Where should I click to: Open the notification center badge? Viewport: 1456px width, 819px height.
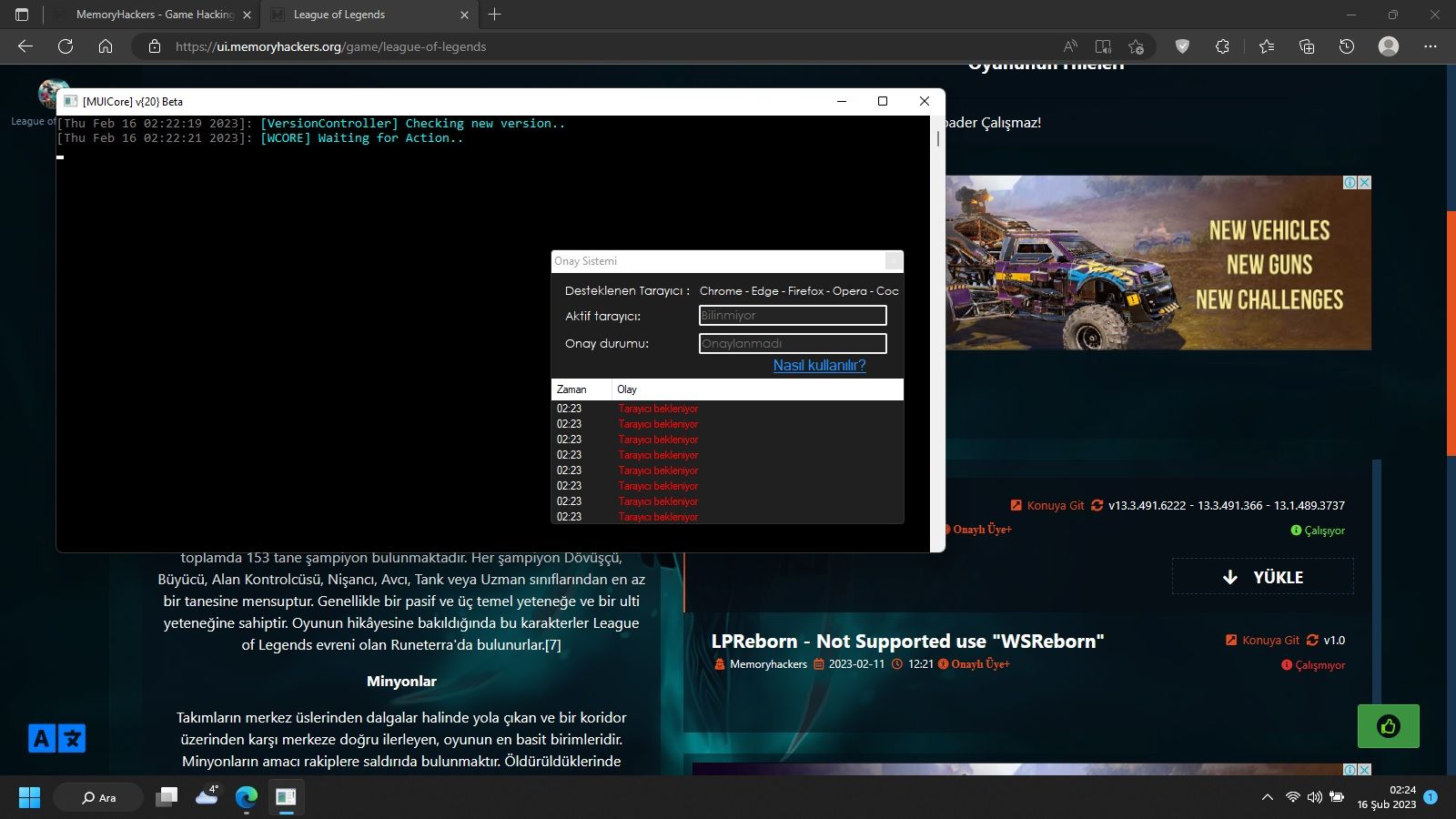click(x=1431, y=797)
